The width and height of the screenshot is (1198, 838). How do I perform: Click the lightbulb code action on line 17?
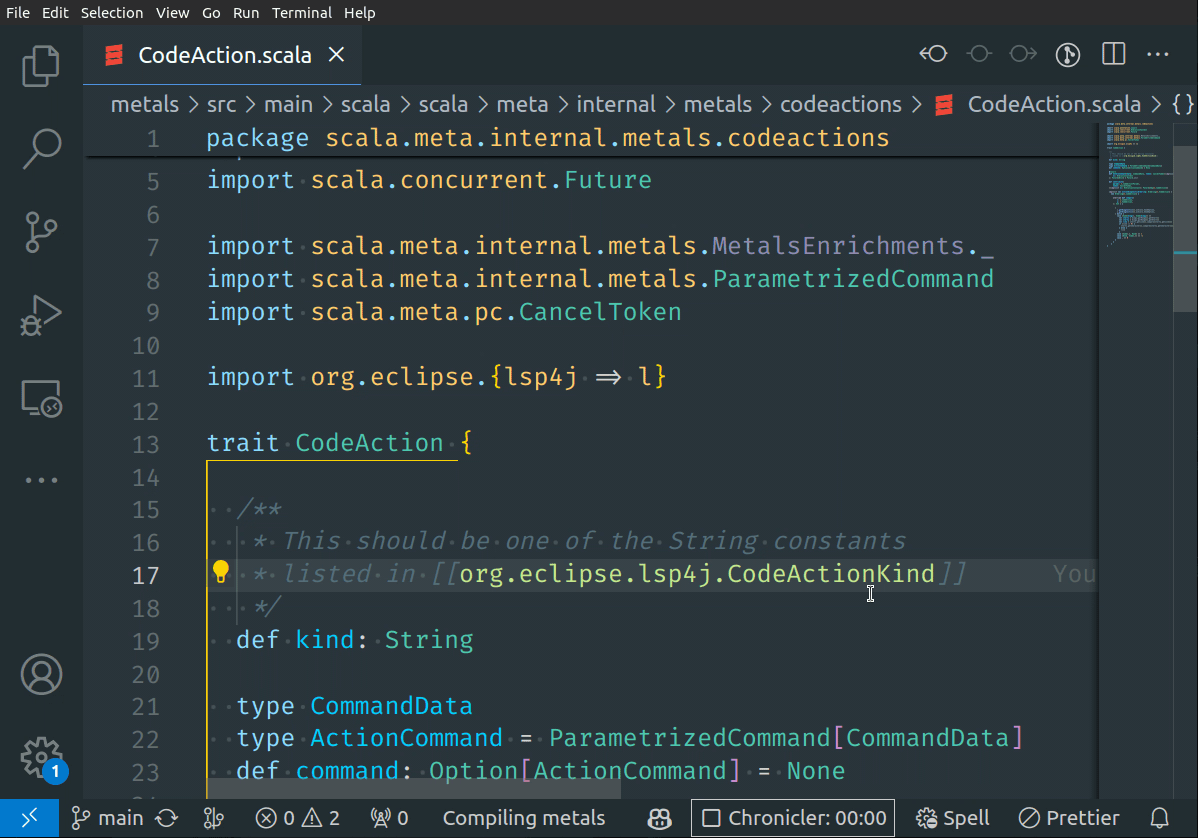pos(220,571)
